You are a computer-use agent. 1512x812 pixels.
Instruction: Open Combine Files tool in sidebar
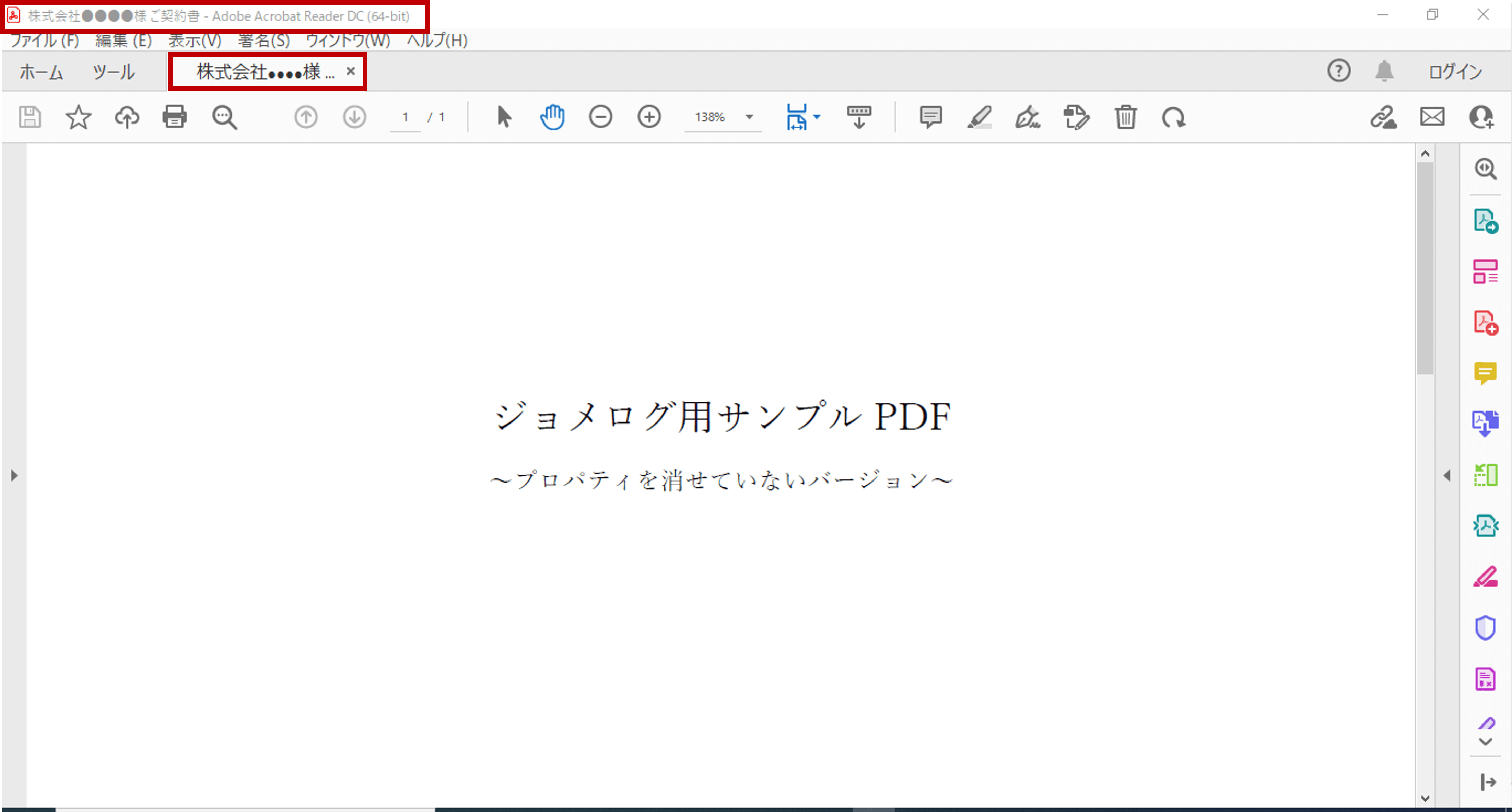1486,423
